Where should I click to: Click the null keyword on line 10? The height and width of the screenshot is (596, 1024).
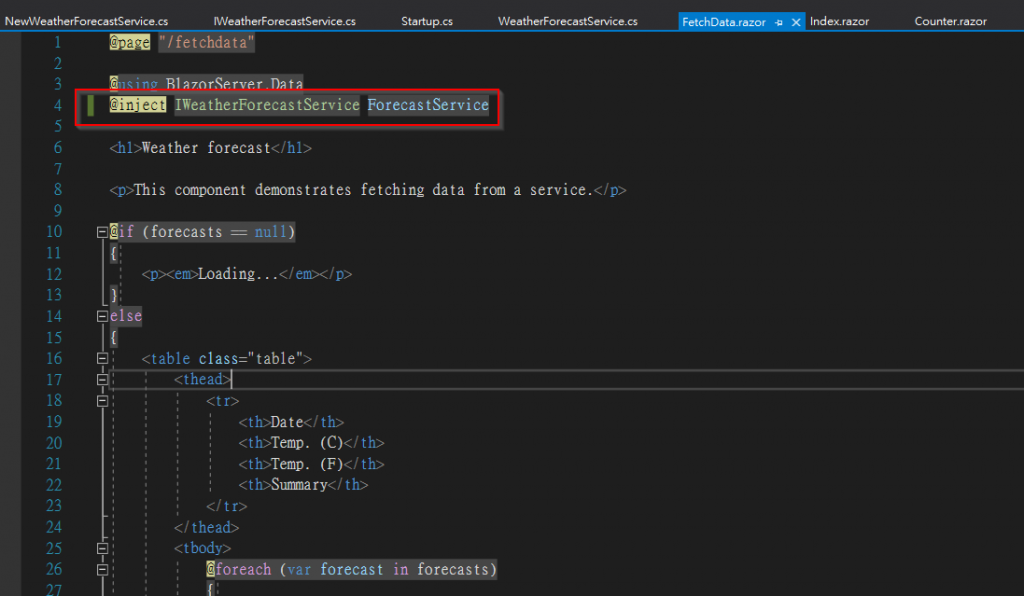[x=270, y=232]
